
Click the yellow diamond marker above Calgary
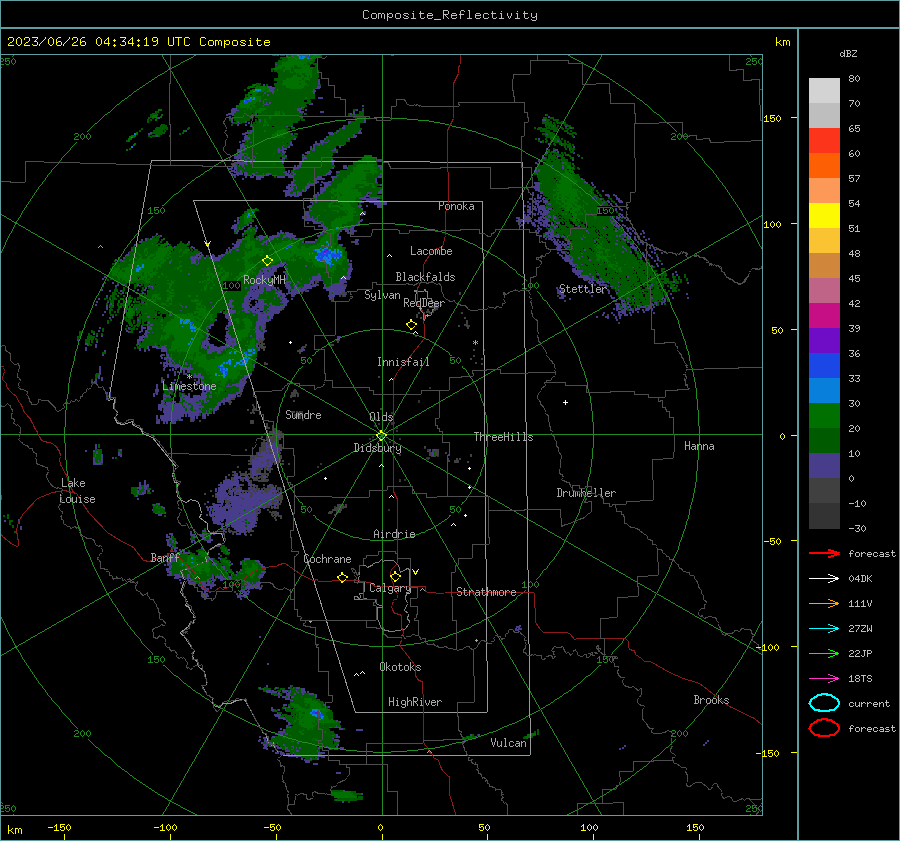[x=395, y=576]
